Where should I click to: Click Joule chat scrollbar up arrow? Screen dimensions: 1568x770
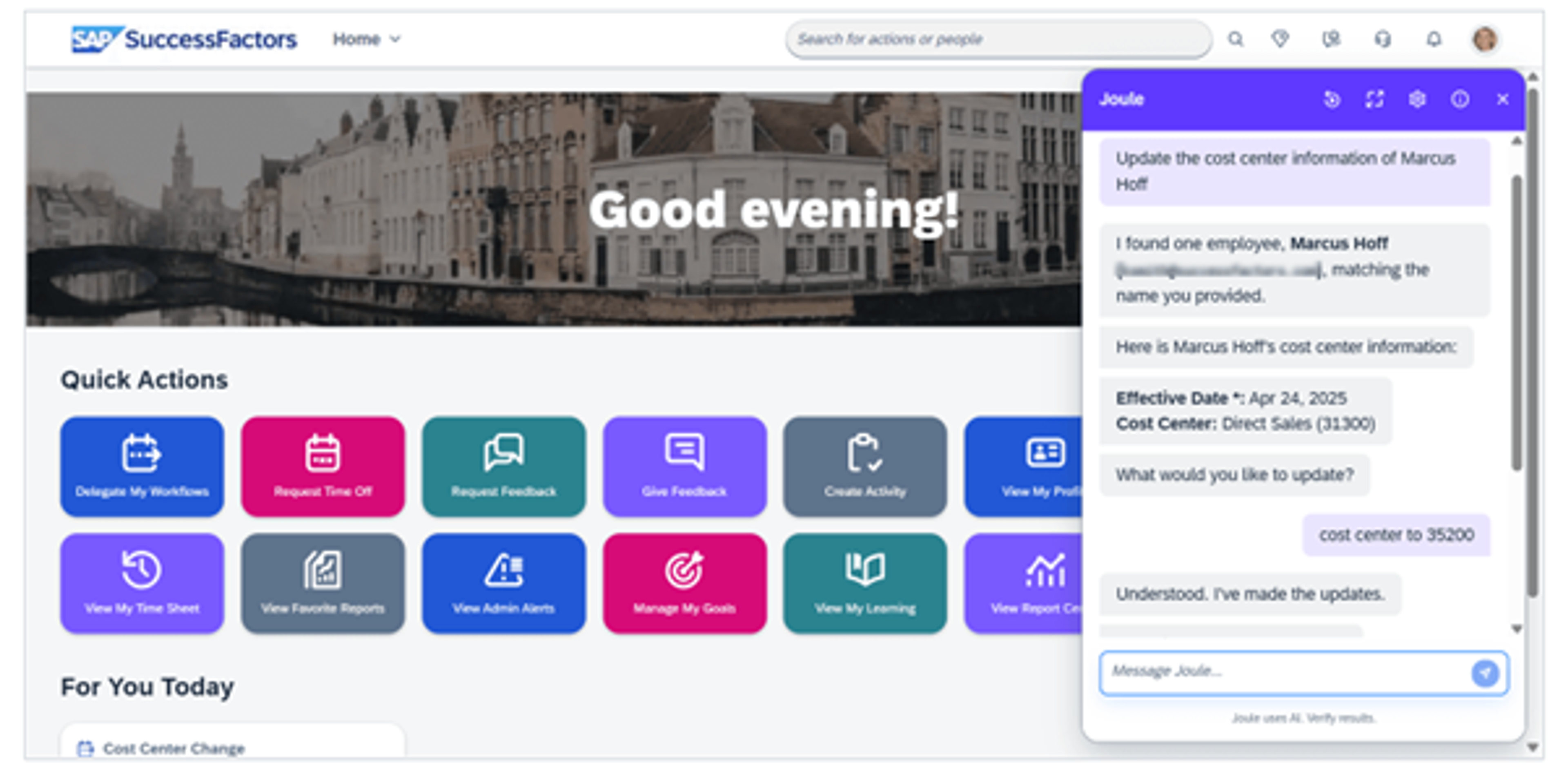pyautogui.click(x=1516, y=141)
